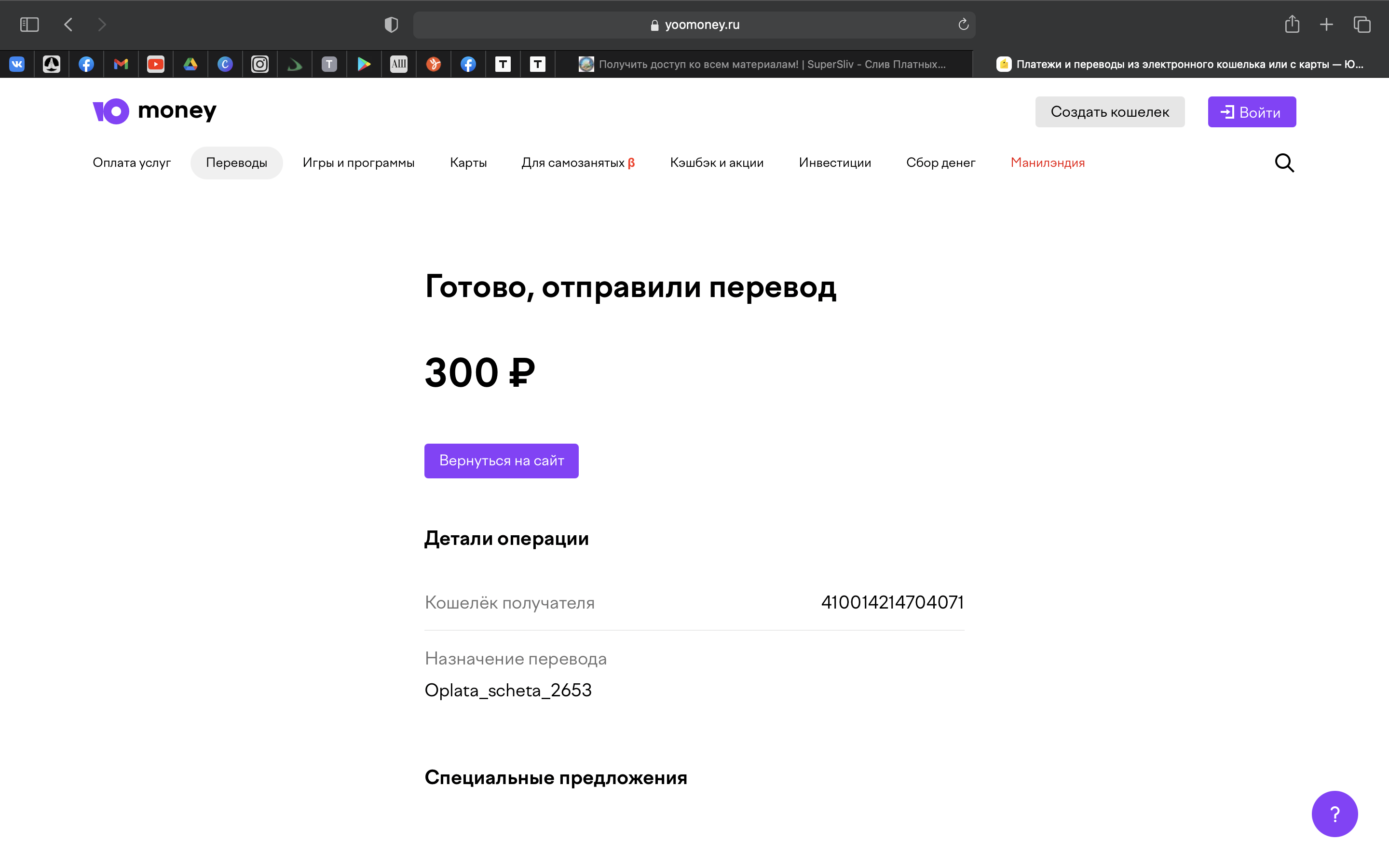1389x868 pixels.
Task: Open the Google Play pinned tab
Action: click(x=364, y=64)
